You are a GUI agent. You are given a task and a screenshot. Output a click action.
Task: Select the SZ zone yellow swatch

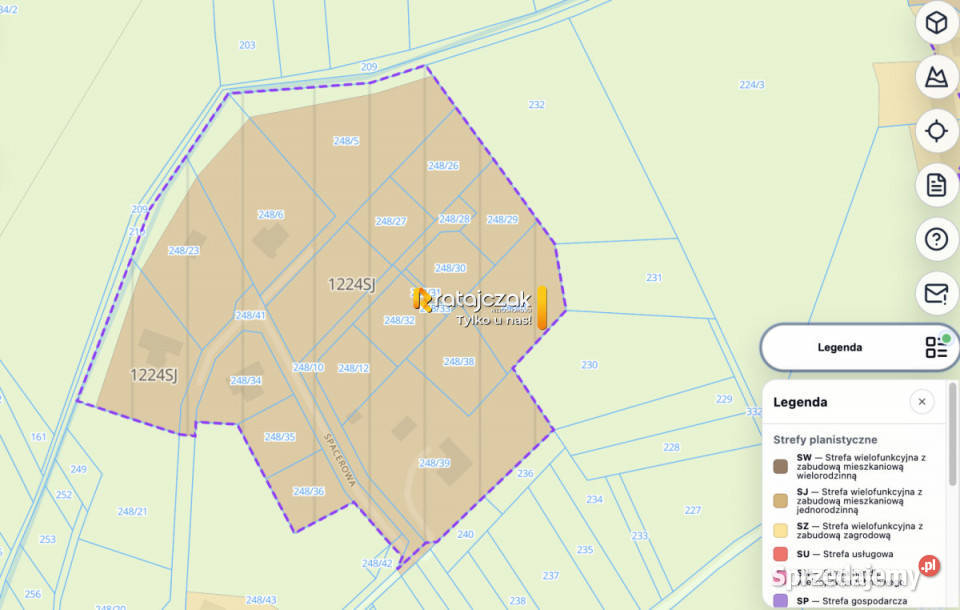coord(780,530)
